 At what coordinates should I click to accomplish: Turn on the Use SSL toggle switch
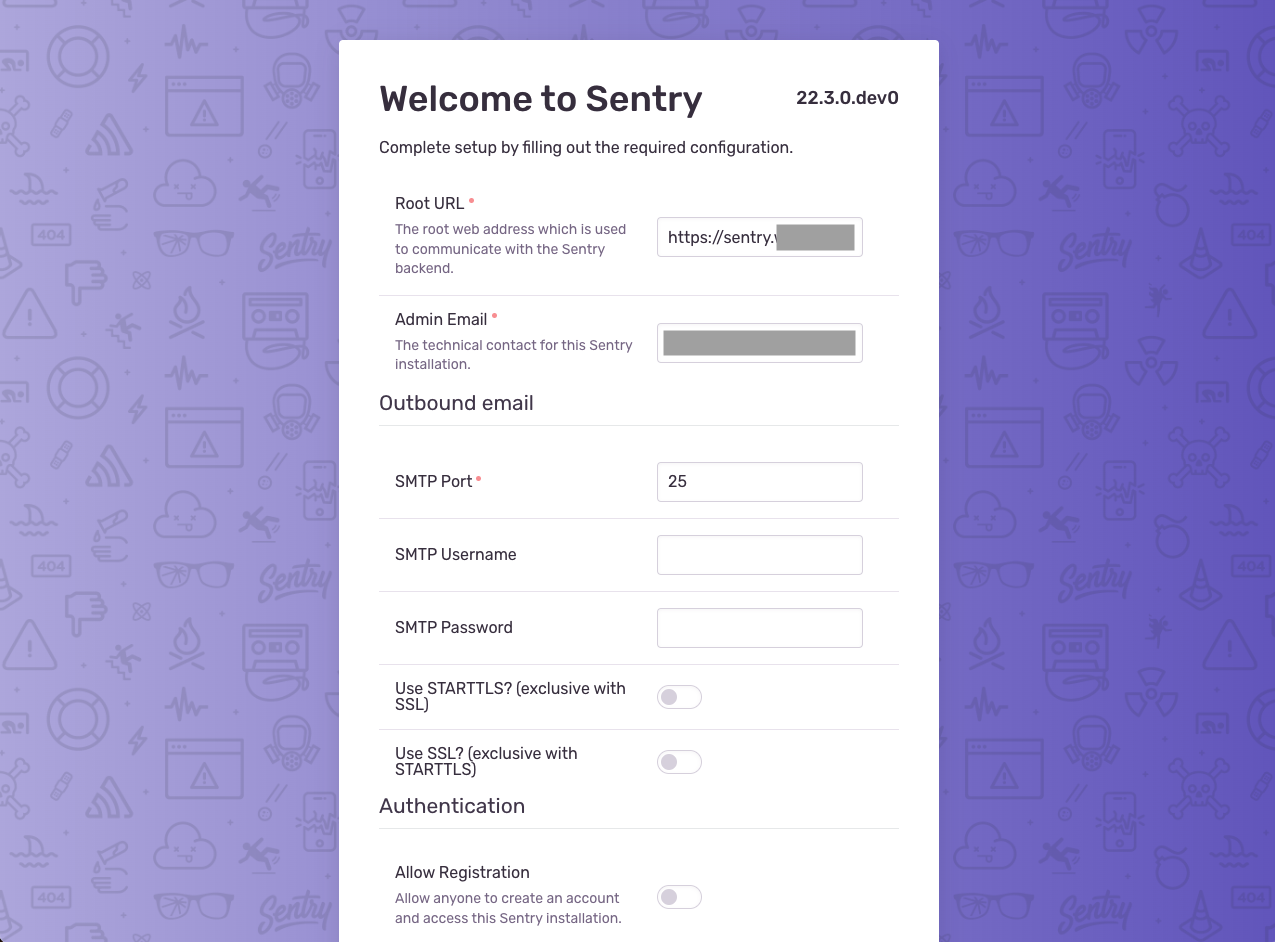679,762
